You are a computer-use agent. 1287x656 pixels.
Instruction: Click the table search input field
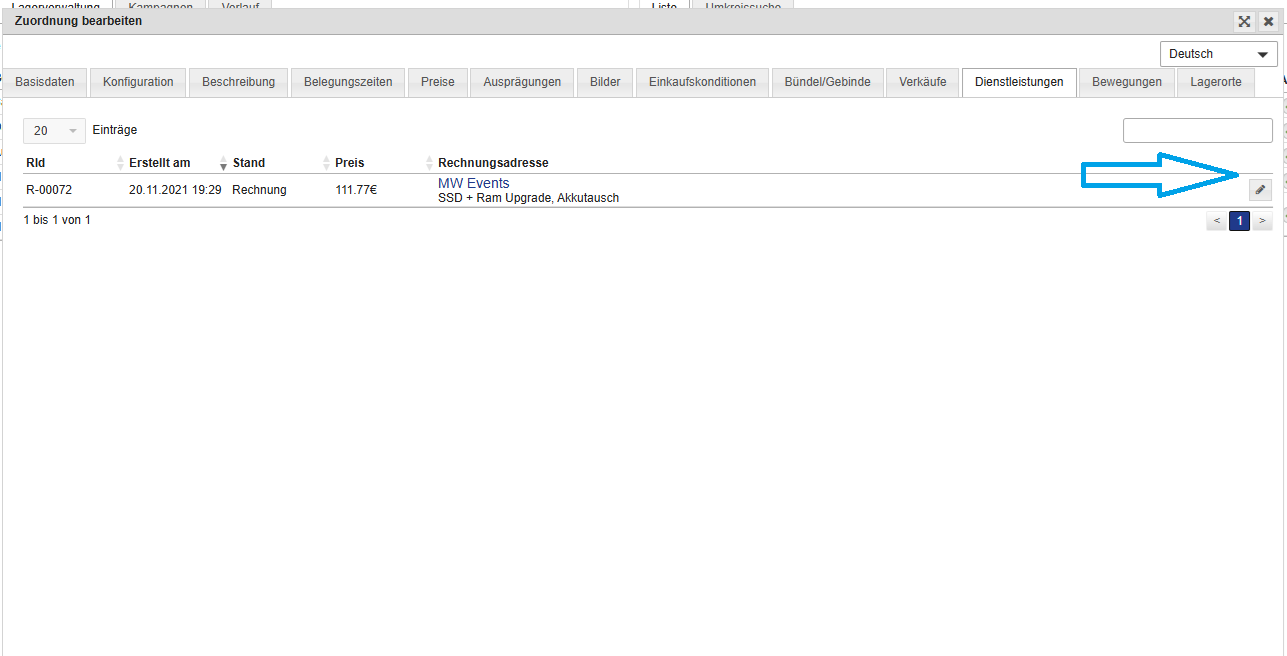tap(1197, 131)
